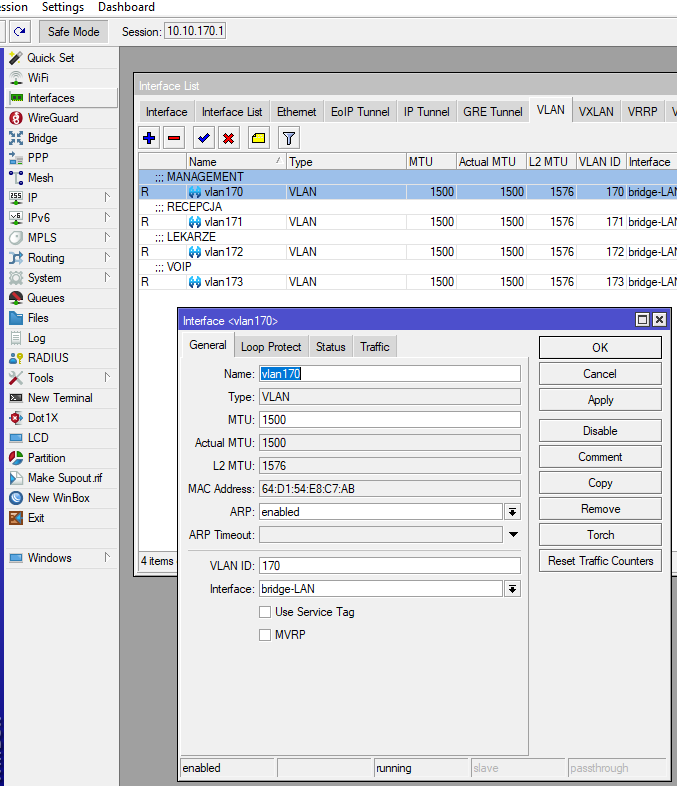Click the Torch button
This screenshot has height=786, width=677.
pyautogui.click(x=600, y=535)
